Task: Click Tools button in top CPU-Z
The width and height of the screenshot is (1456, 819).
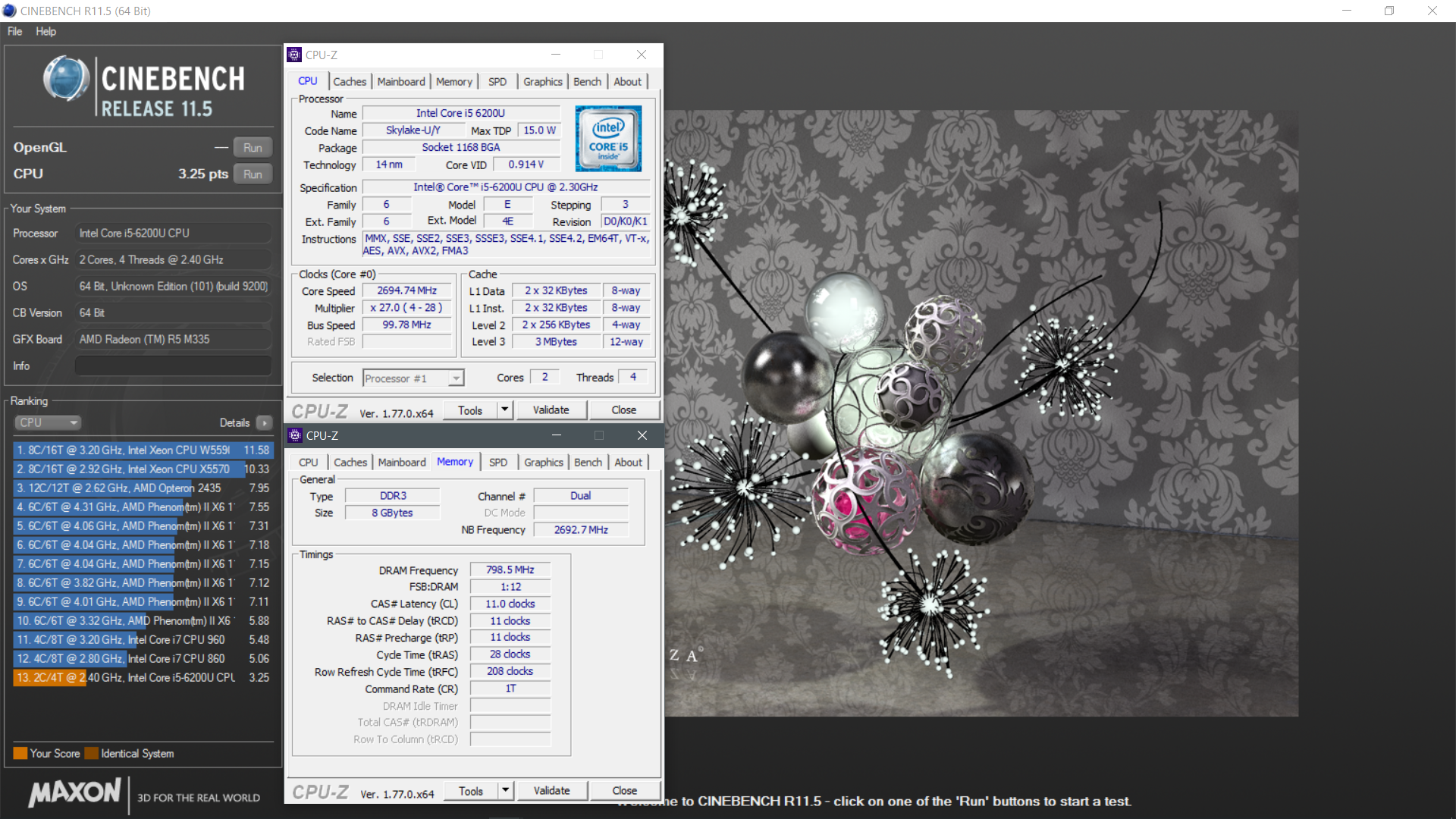Action: click(469, 410)
